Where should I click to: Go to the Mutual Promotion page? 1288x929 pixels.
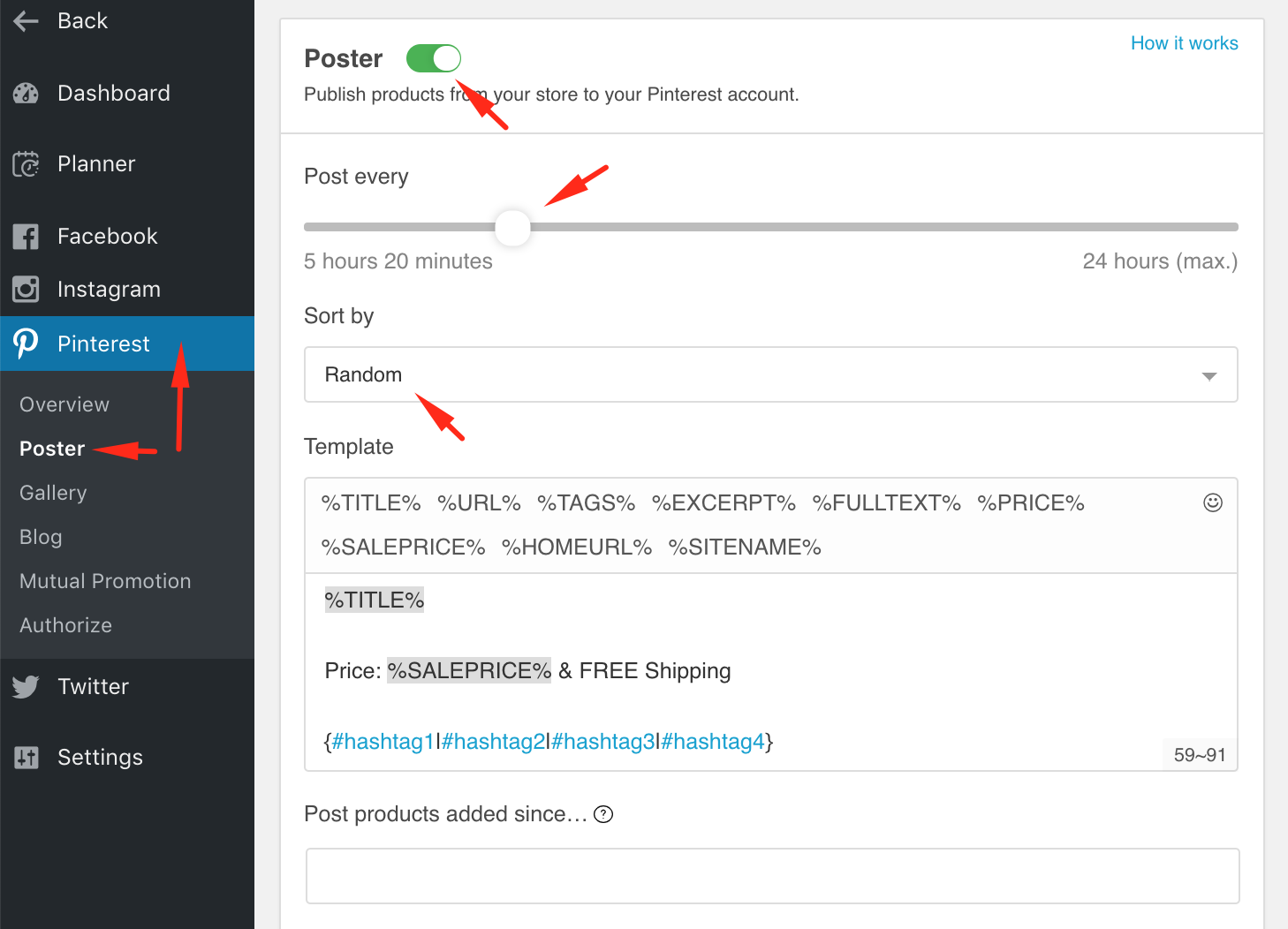point(104,580)
